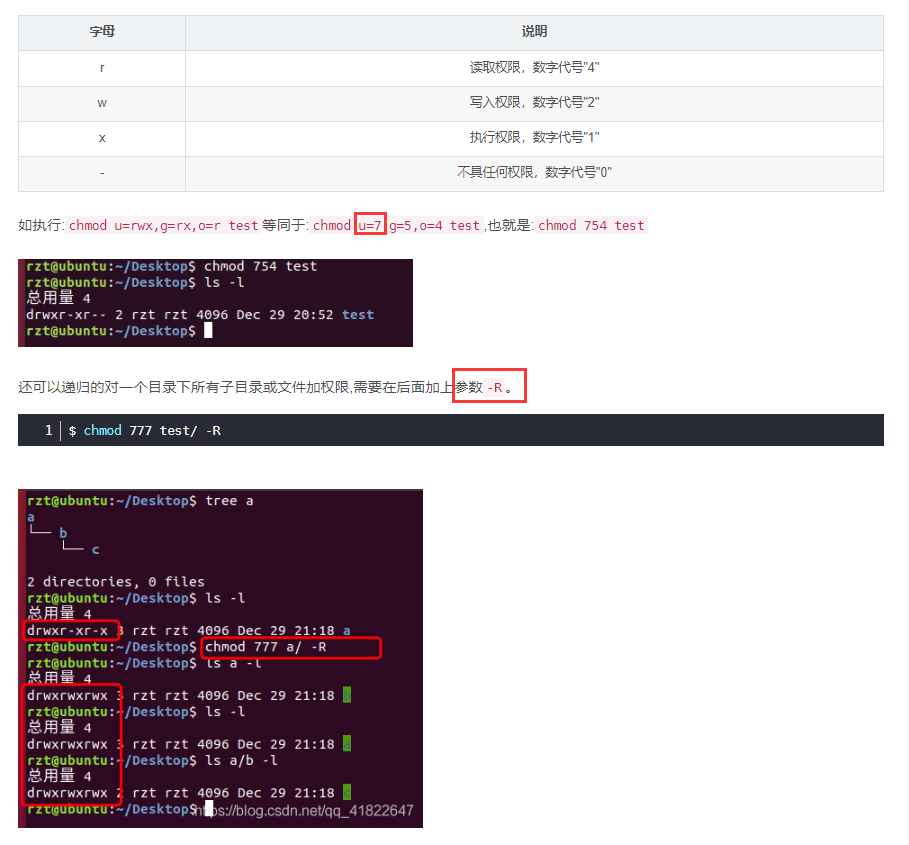The image size is (909, 845).
Task: Click the cell '执行权限，数字代号"1"'
Action: coord(534,139)
